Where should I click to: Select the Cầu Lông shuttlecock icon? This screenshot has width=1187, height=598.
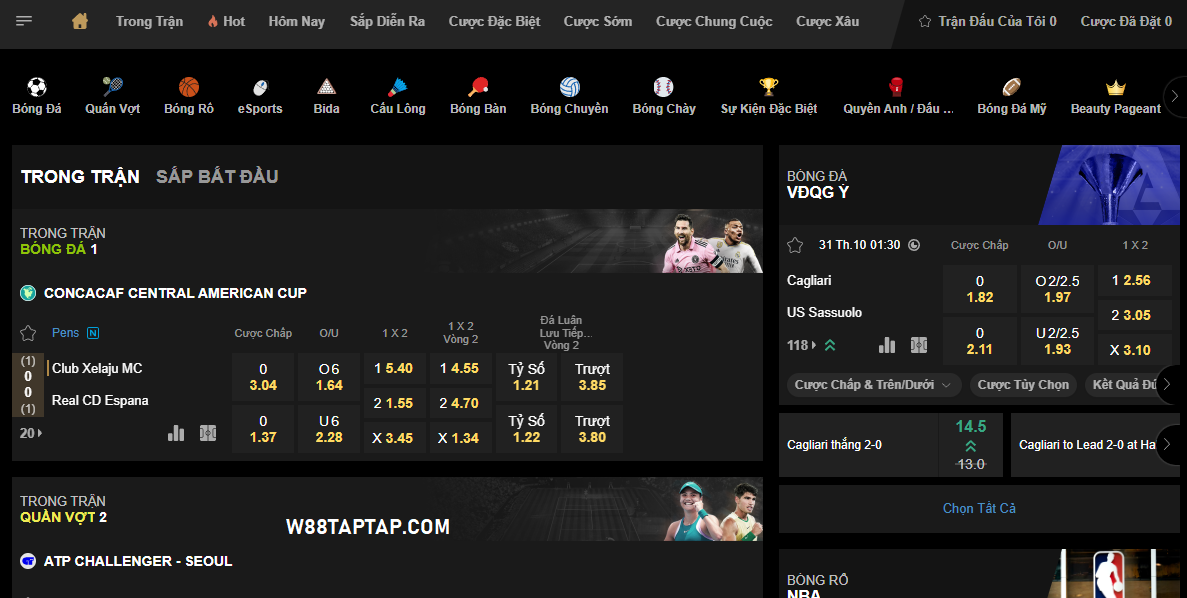(397, 87)
